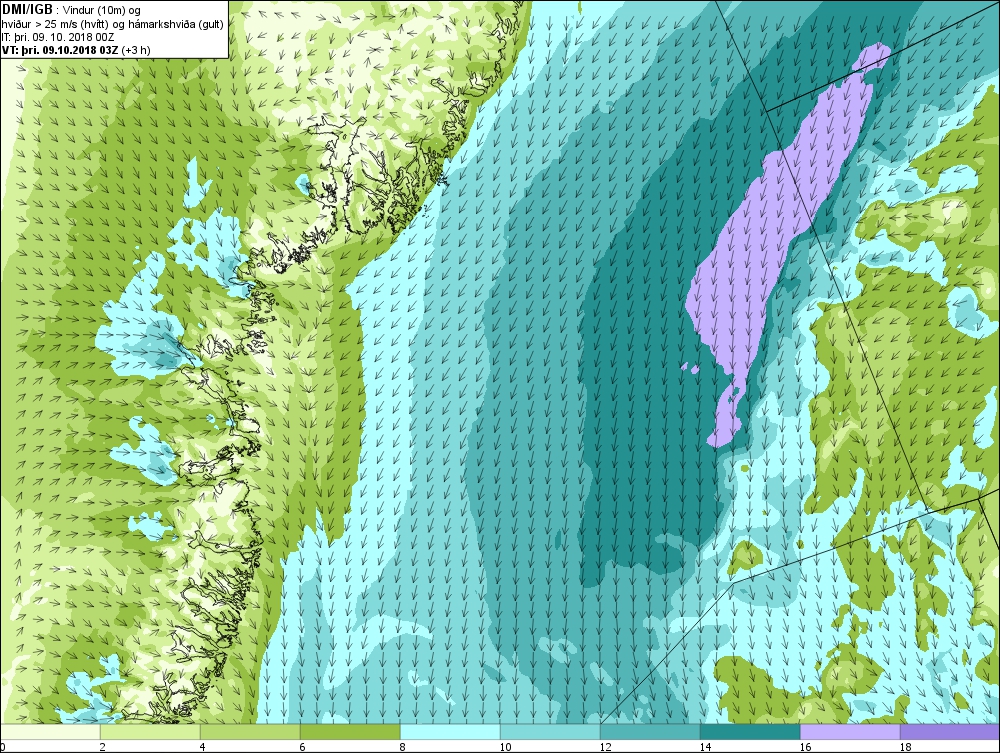Click the legend scale label '18'

(x=905, y=747)
